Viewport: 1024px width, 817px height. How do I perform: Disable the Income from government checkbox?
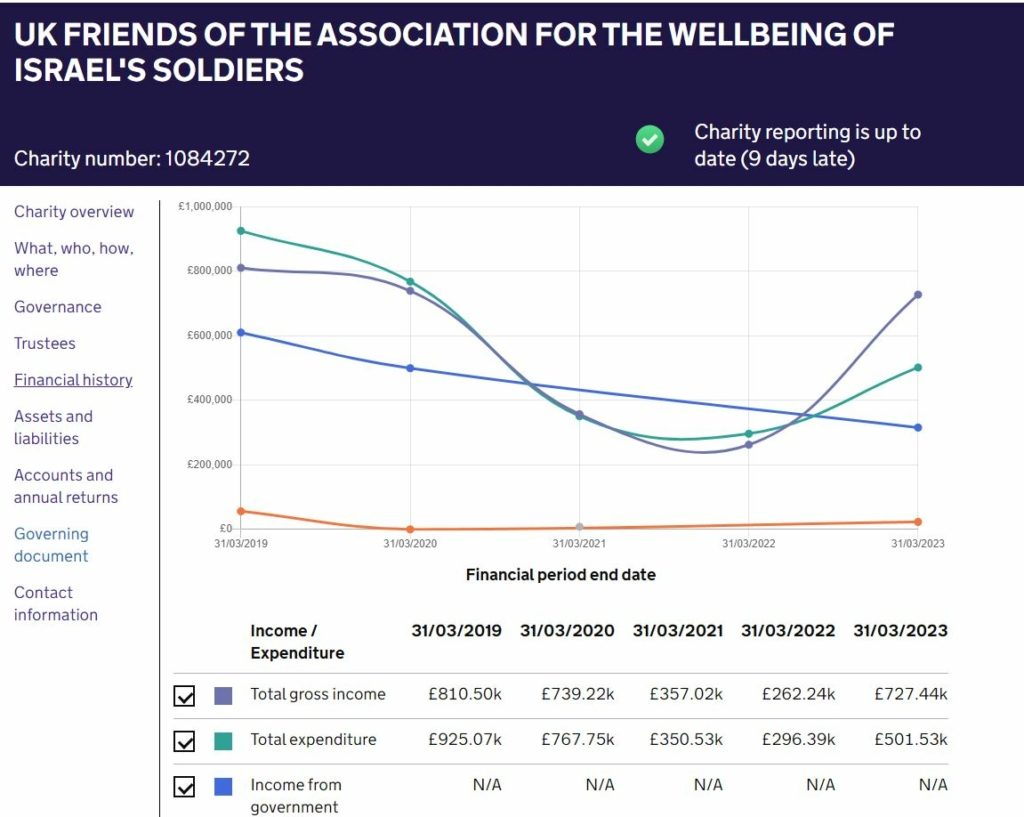click(x=184, y=786)
